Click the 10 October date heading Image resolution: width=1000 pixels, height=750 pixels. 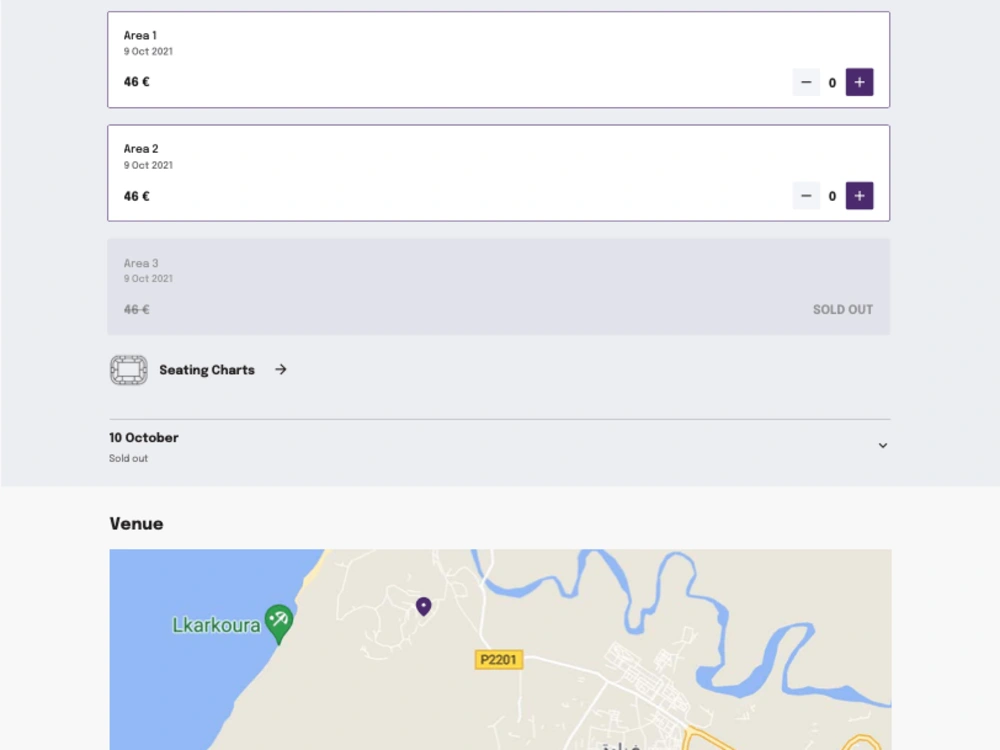click(143, 438)
